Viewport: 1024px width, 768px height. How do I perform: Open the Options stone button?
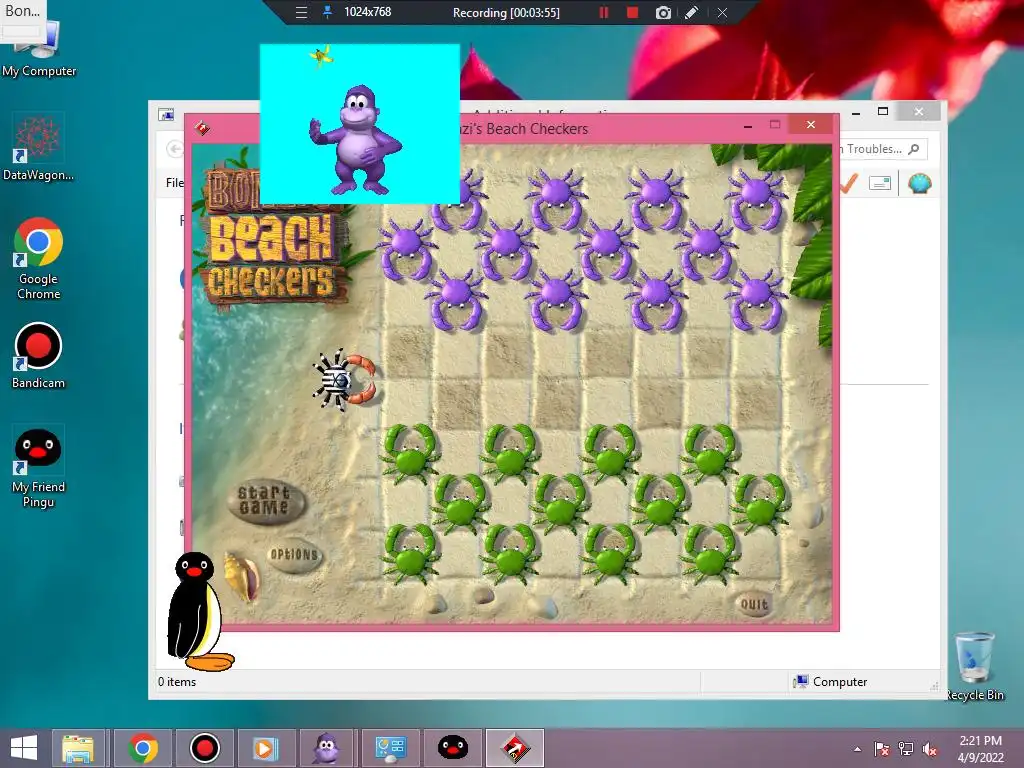[294, 555]
